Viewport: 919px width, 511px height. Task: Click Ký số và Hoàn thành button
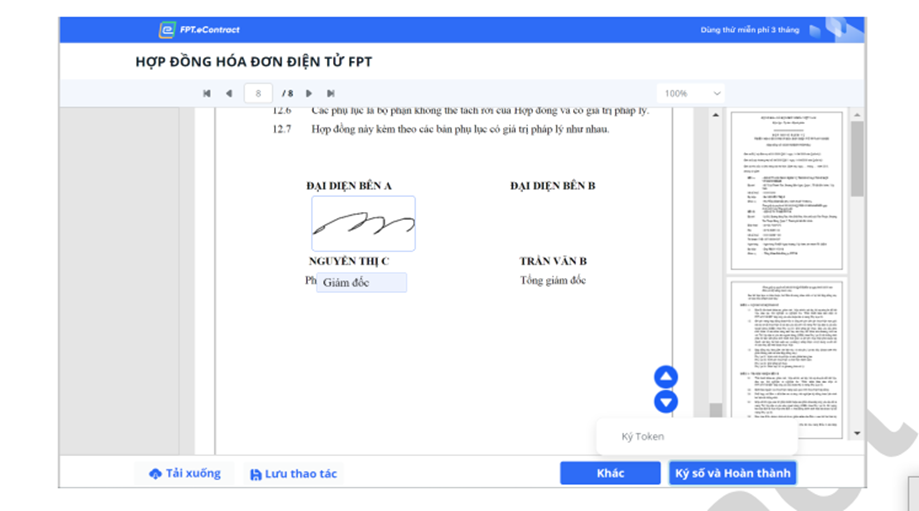pos(732,473)
